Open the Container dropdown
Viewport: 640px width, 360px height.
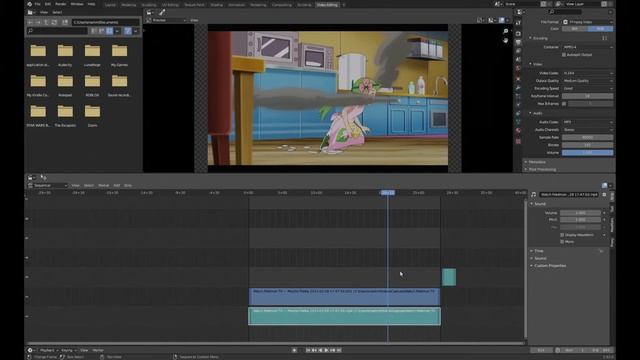(588, 47)
